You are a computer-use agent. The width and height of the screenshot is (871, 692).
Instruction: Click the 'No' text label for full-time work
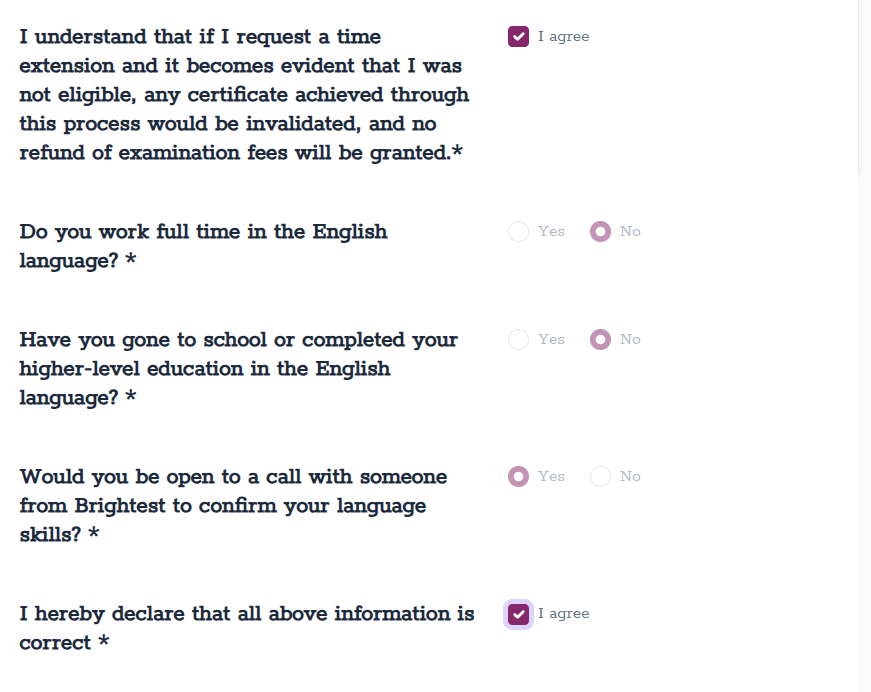(x=630, y=232)
